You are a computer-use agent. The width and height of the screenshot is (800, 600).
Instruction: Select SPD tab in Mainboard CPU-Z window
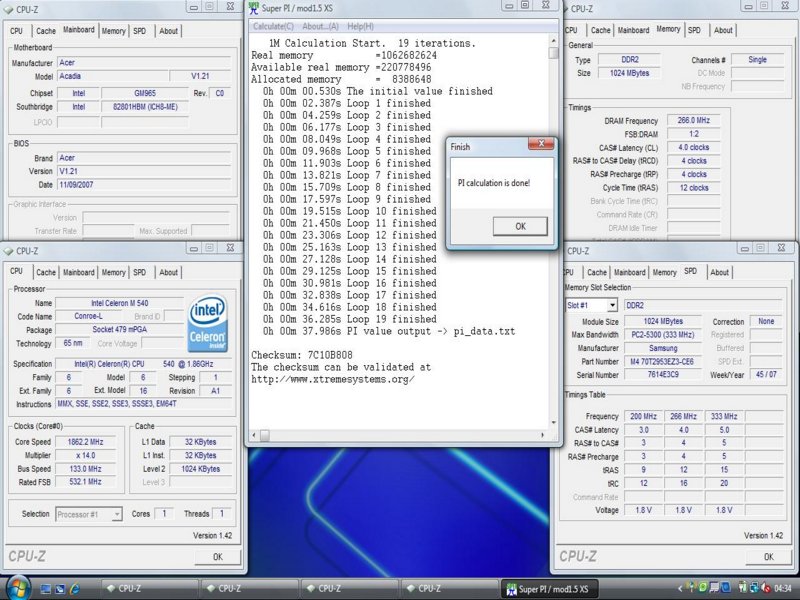click(x=139, y=31)
